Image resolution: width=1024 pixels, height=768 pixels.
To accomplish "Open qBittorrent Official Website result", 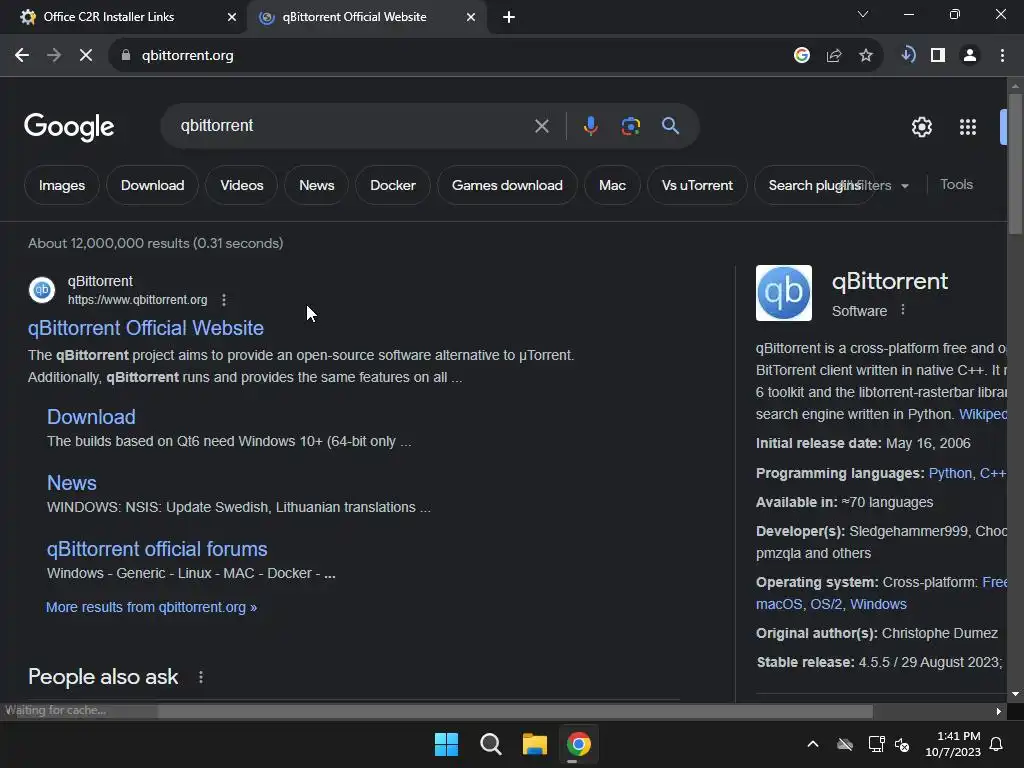I will click(146, 328).
